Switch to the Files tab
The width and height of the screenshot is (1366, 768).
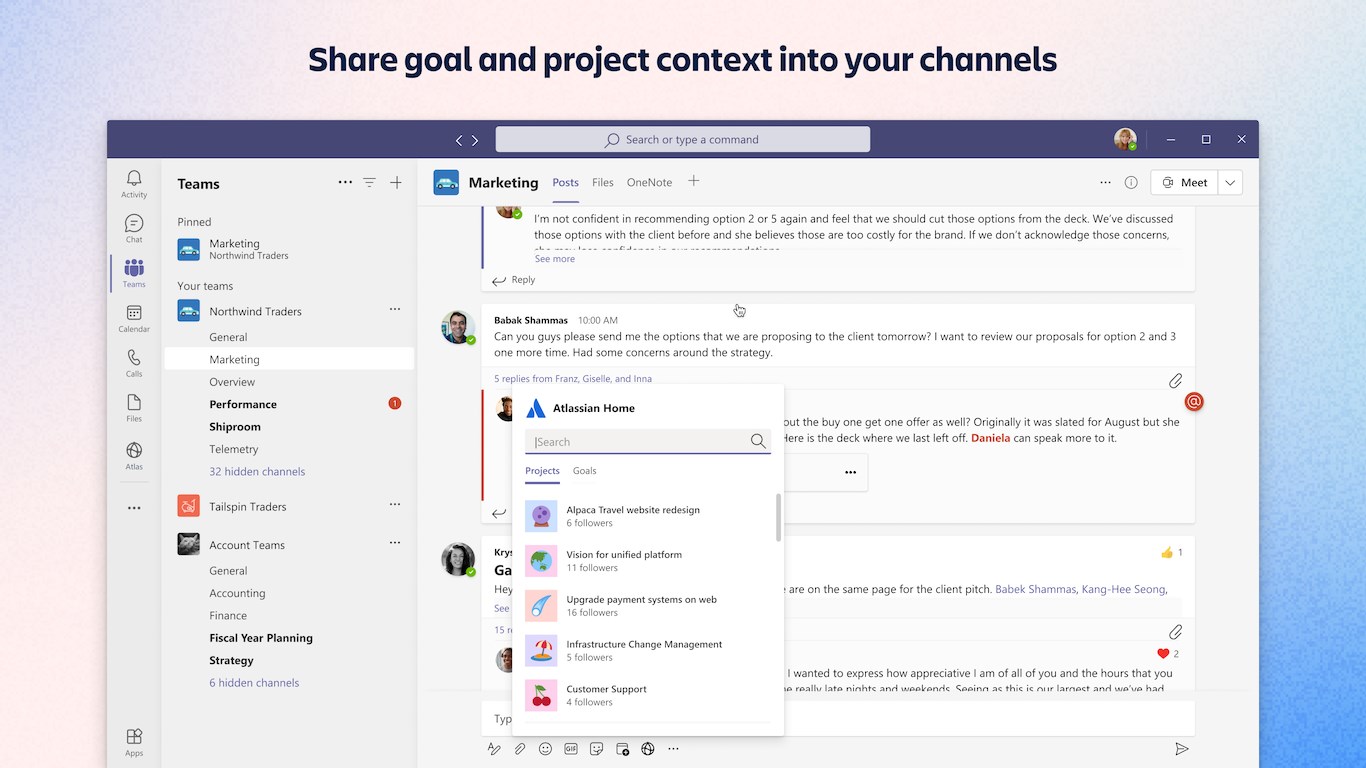click(603, 183)
